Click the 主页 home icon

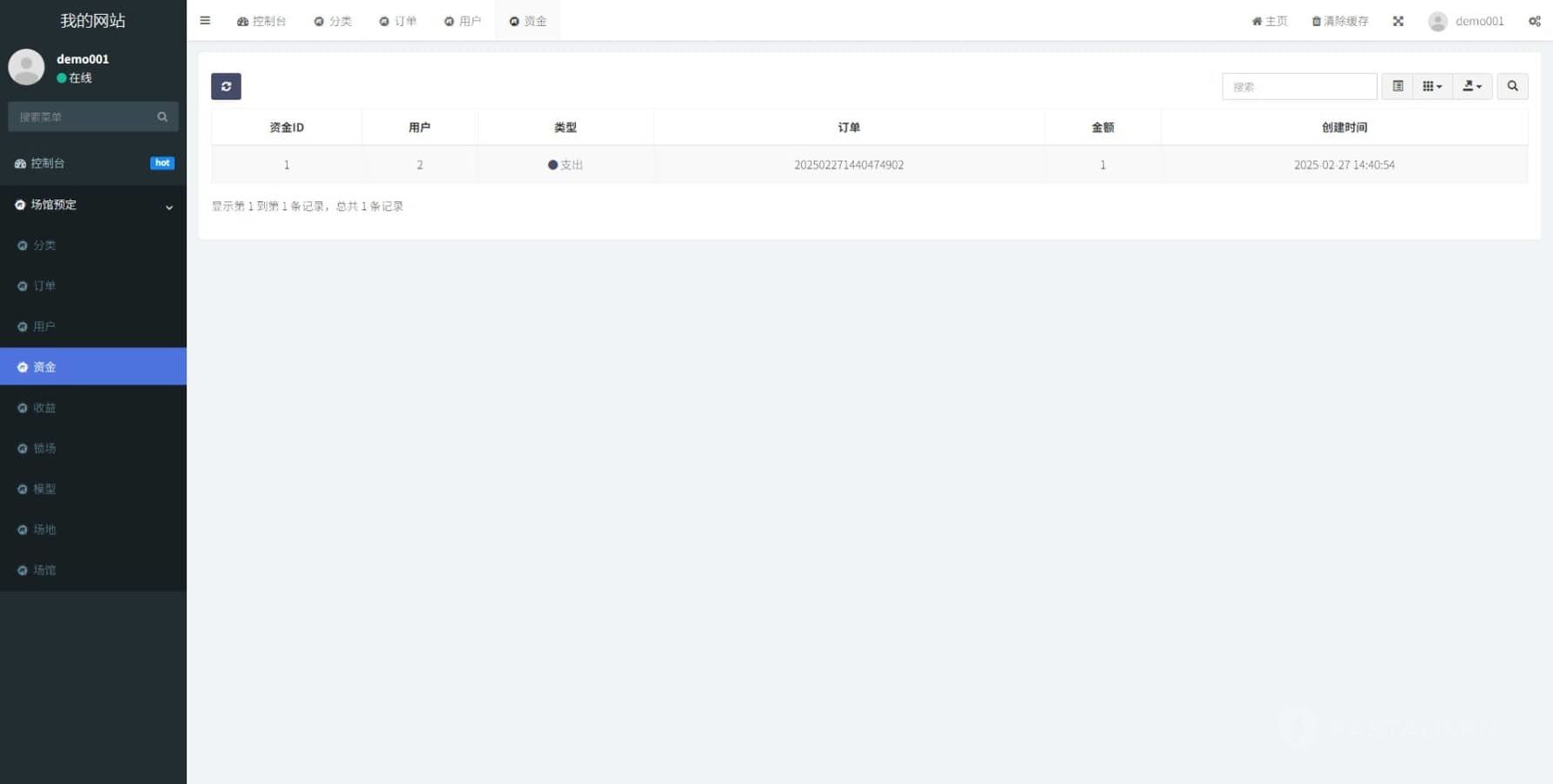(x=1257, y=21)
